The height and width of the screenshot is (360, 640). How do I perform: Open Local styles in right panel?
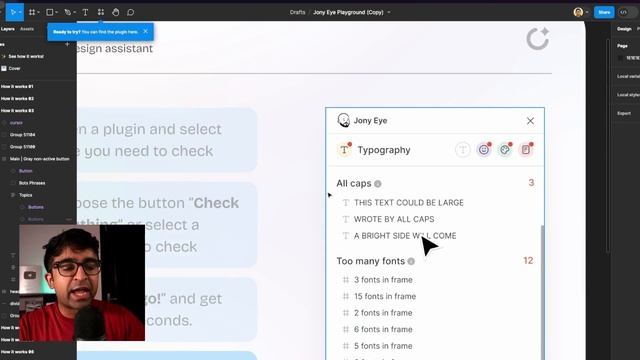point(628,95)
